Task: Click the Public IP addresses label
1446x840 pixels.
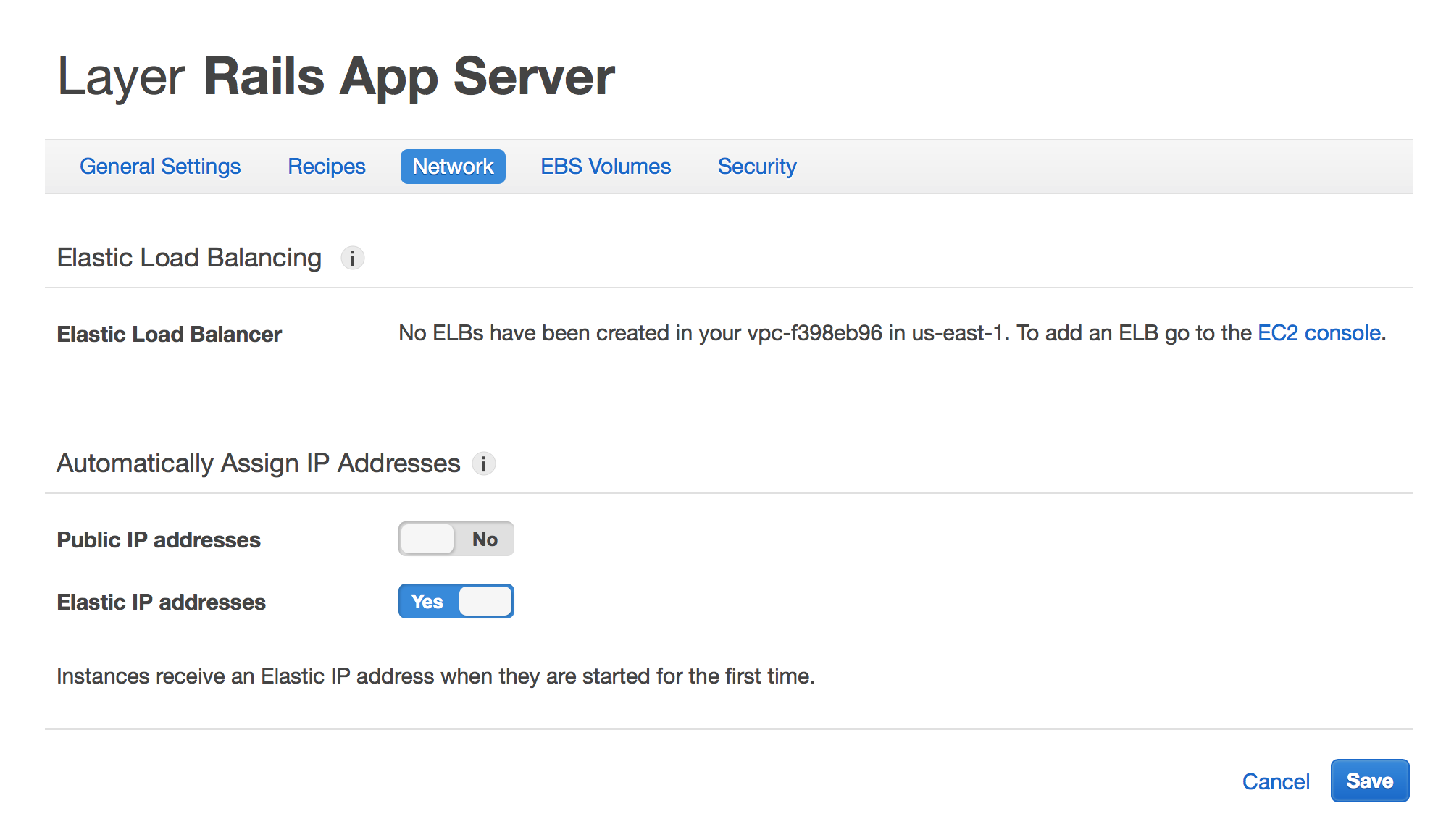Action: click(159, 540)
